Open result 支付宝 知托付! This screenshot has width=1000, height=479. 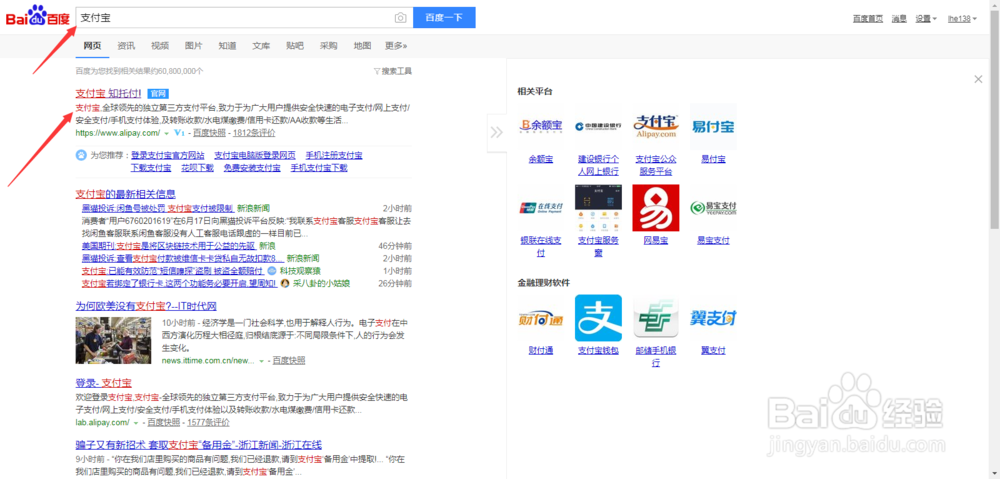pos(108,93)
